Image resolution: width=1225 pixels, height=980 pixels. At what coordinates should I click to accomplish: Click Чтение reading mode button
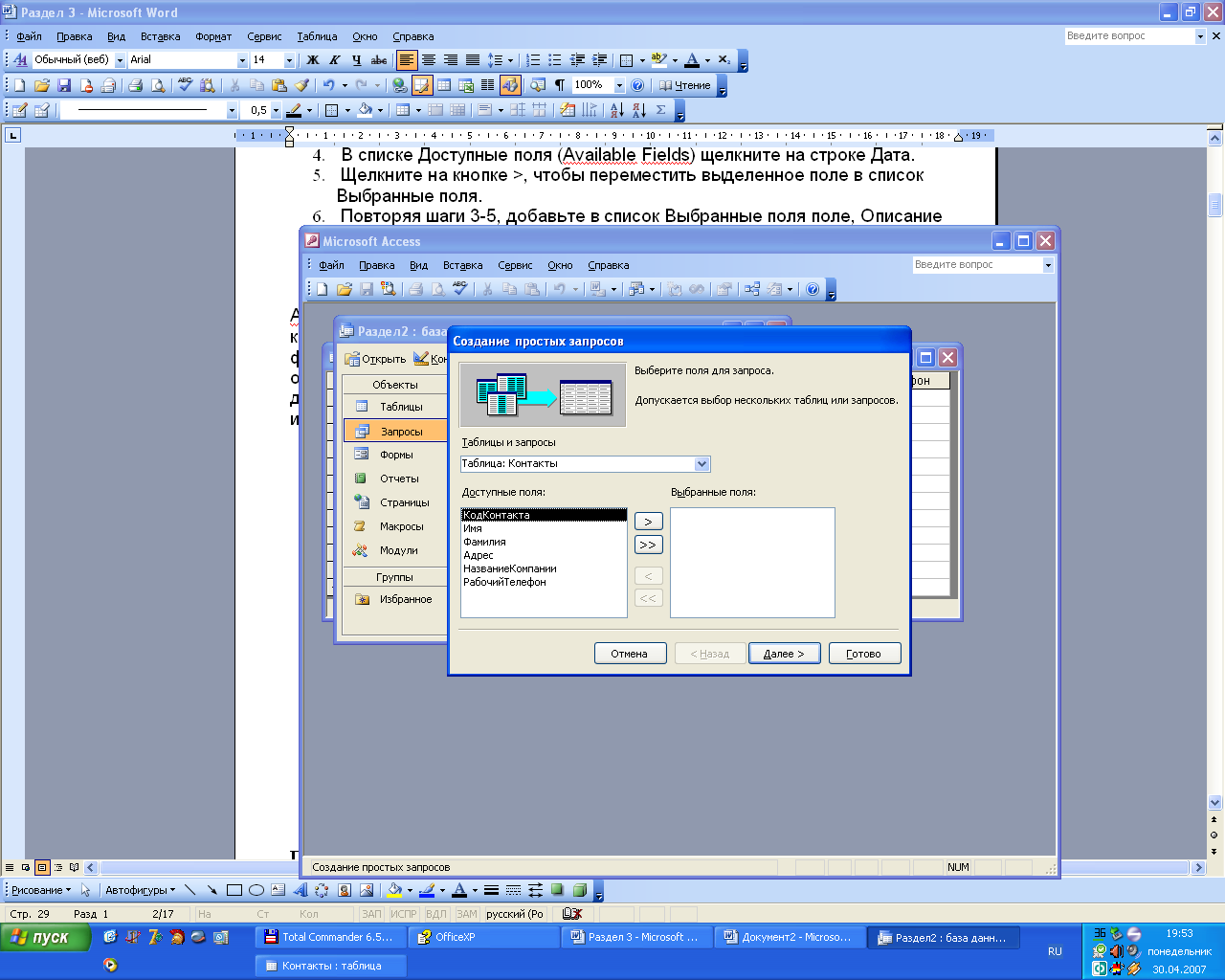(685, 85)
